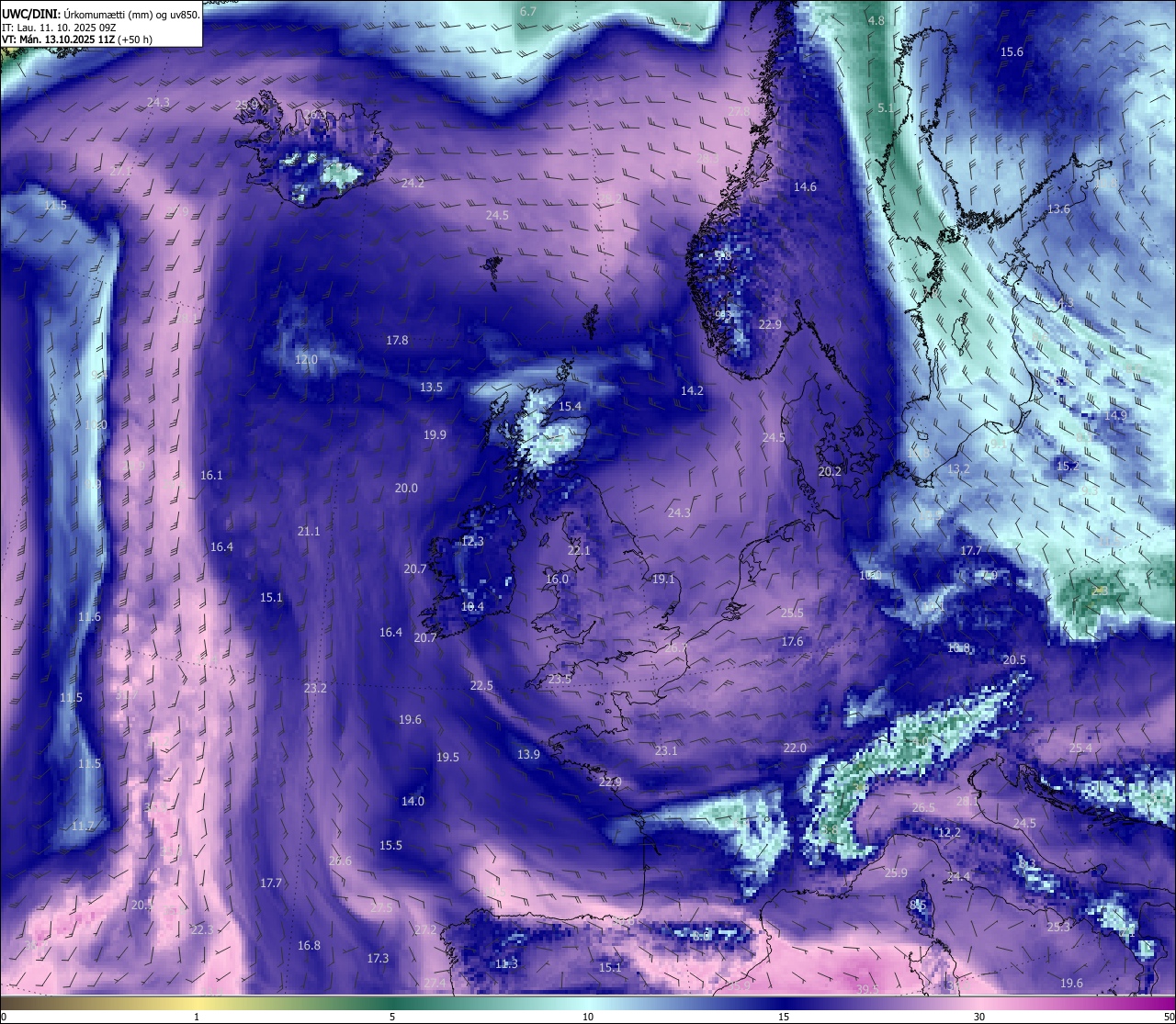Click the 22.3 value label

click(202, 929)
